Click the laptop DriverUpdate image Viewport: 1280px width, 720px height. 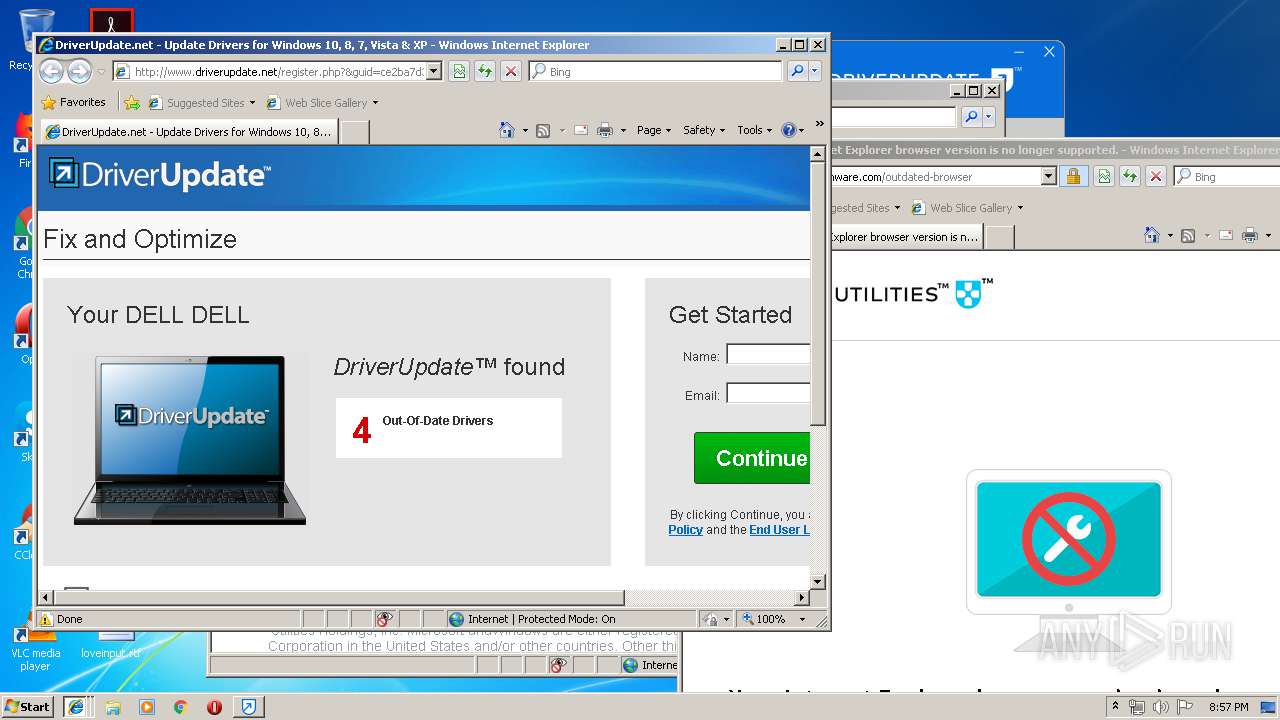point(190,439)
